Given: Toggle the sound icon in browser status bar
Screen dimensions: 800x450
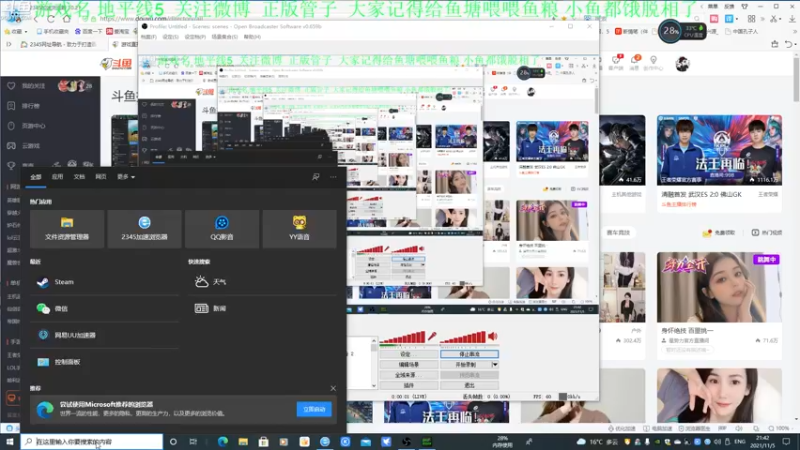Looking at the screenshot, I should (x=738, y=428).
